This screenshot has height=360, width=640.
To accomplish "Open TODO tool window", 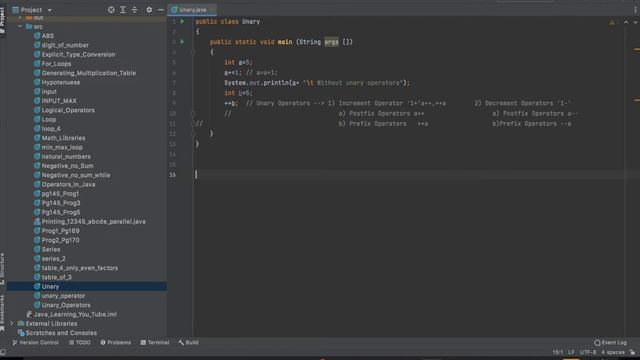I will coord(80,342).
